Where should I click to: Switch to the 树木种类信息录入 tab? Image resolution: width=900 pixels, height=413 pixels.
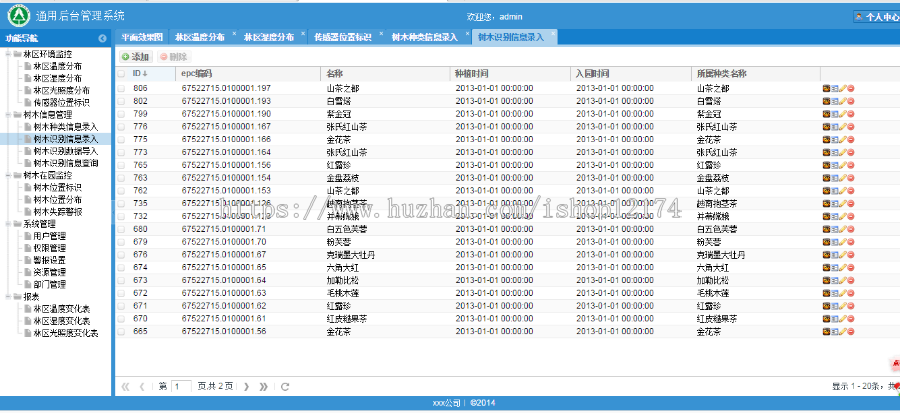coord(424,37)
